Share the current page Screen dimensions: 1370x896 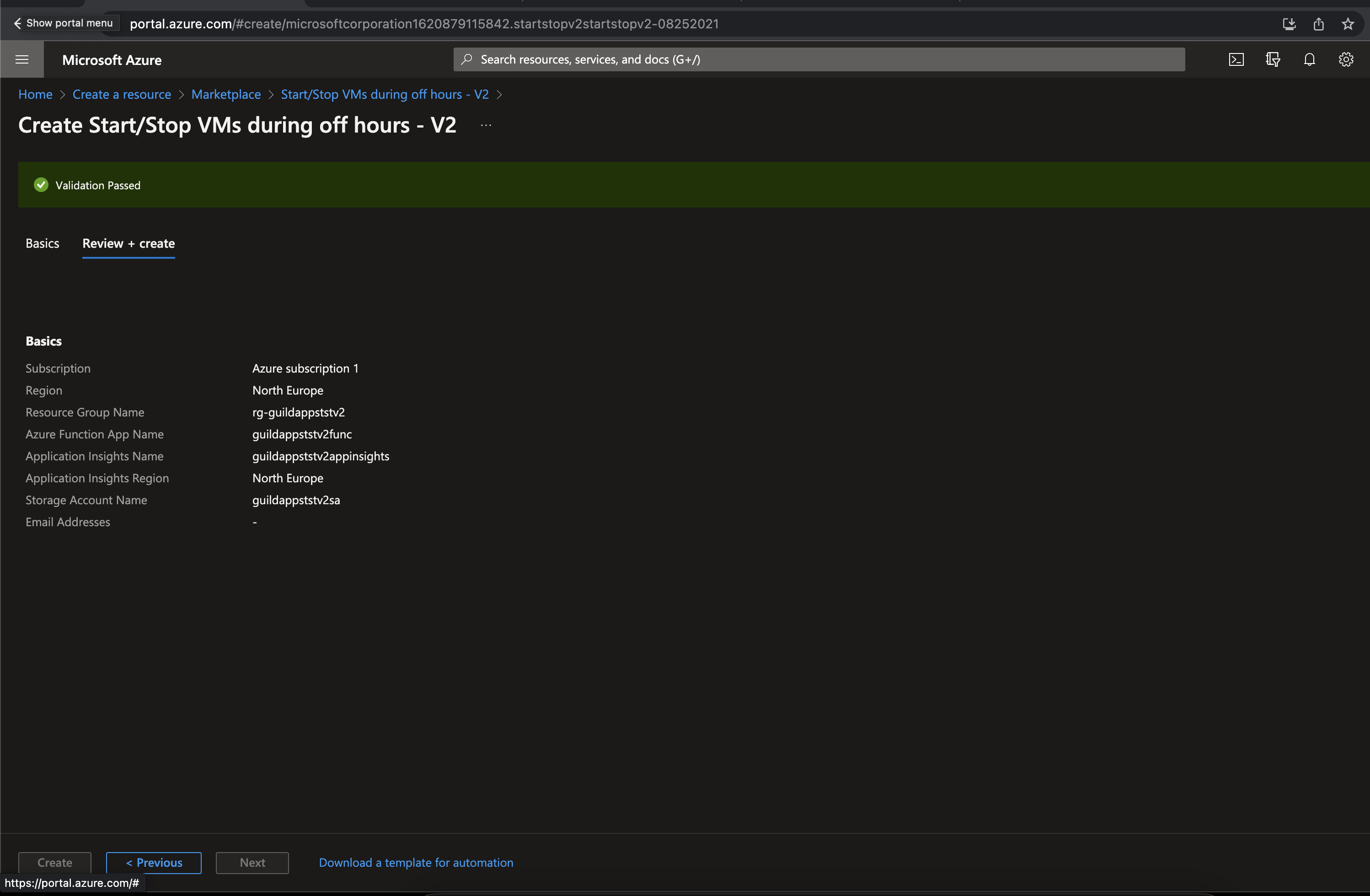coord(1319,24)
